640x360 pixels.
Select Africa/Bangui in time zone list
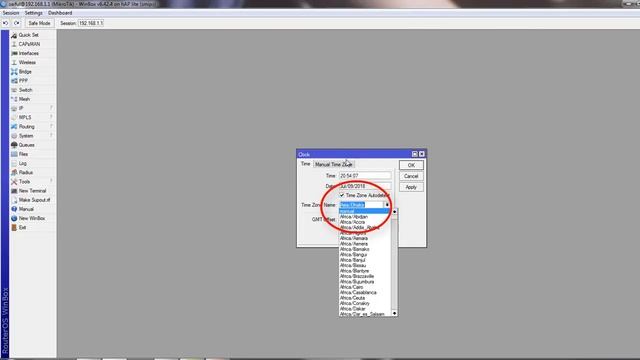pos(364,255)
